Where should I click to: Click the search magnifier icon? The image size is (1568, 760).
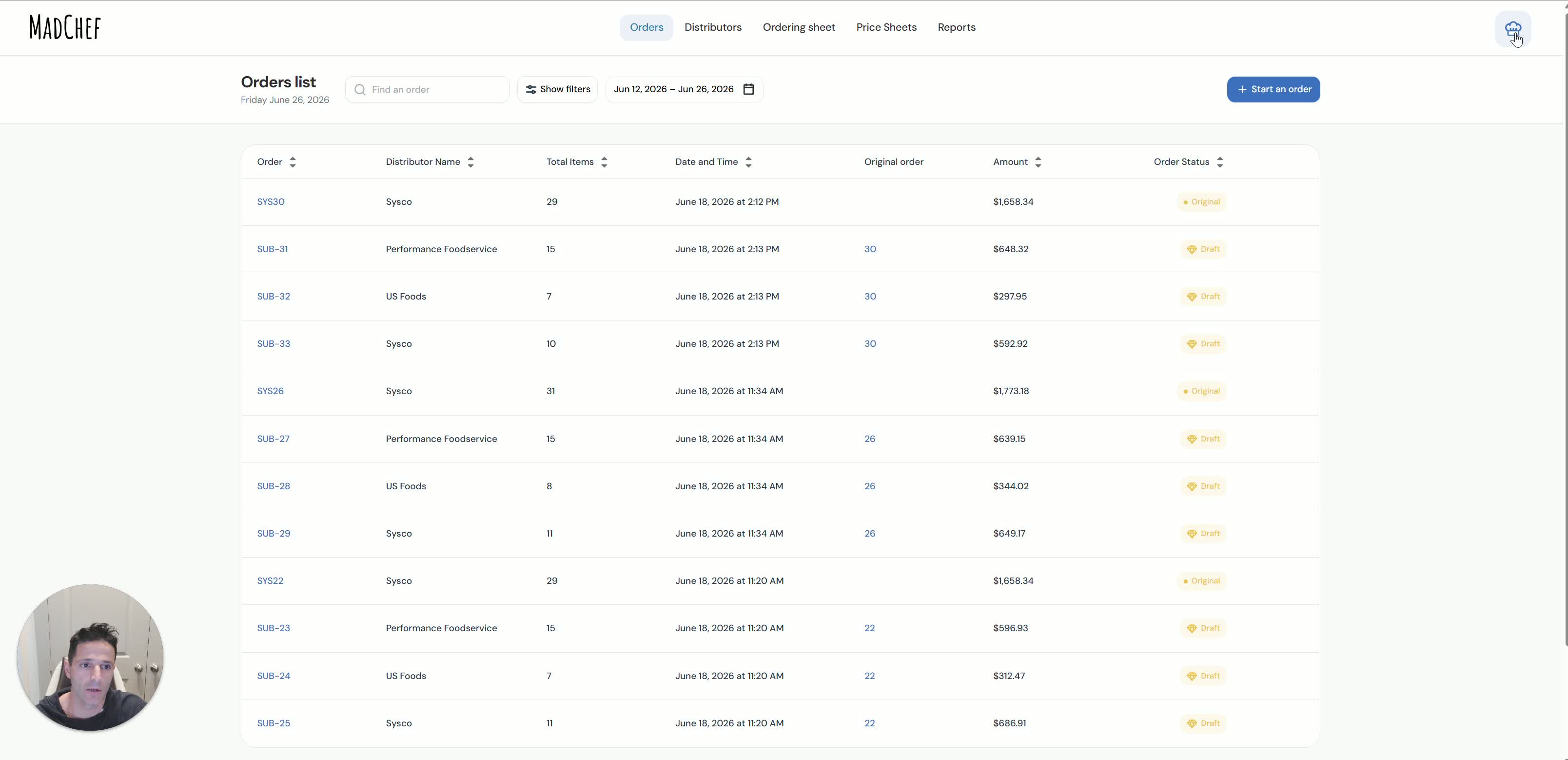tap(360, 90)
